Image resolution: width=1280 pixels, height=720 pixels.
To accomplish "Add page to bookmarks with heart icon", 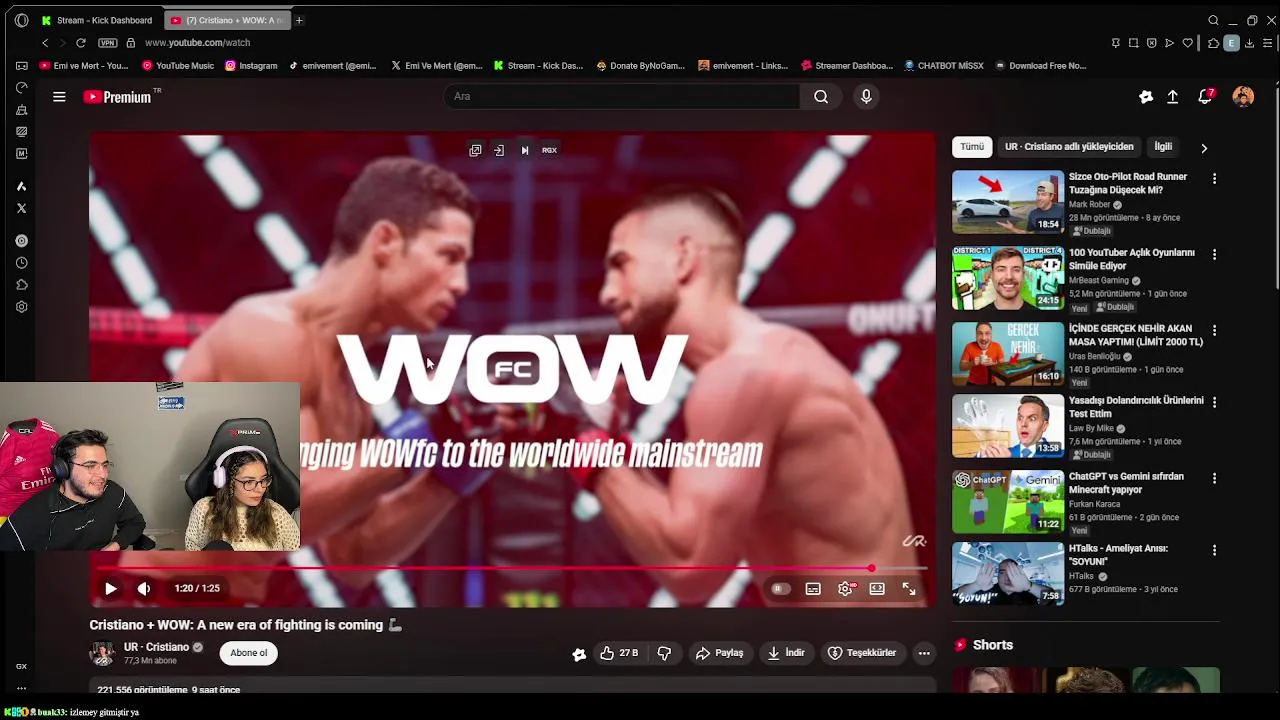I will (1188, 43).
